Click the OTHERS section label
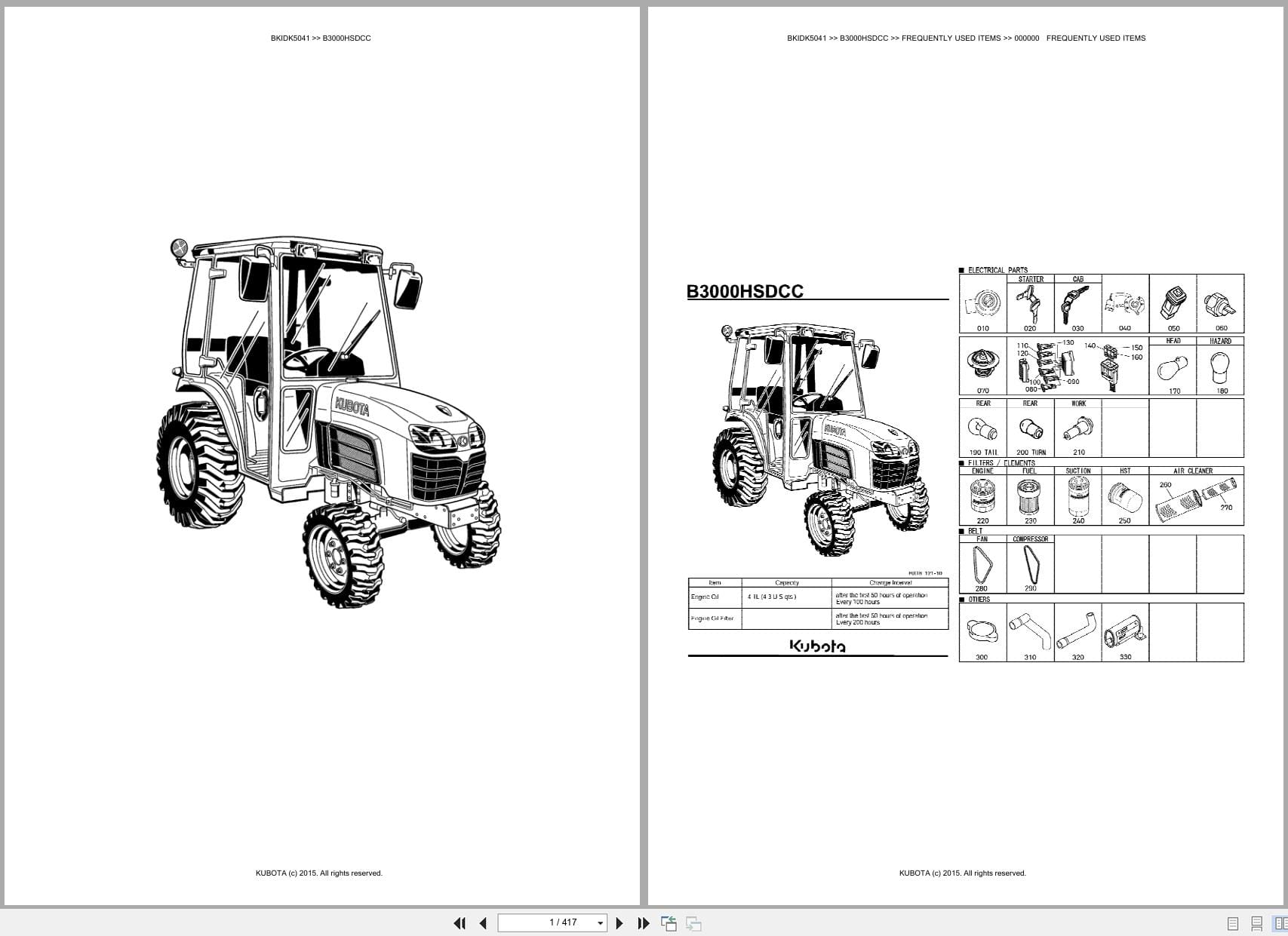The image size is (1288, 936). (979, 600)
